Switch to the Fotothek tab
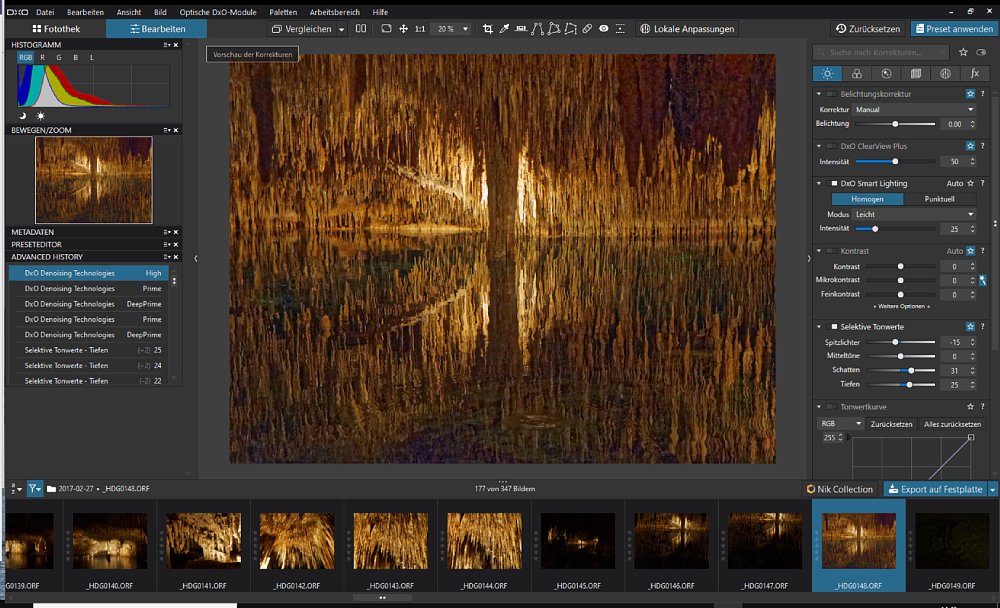The width and height of the screenshot is (1000, 608). click(x=57, y=28)
